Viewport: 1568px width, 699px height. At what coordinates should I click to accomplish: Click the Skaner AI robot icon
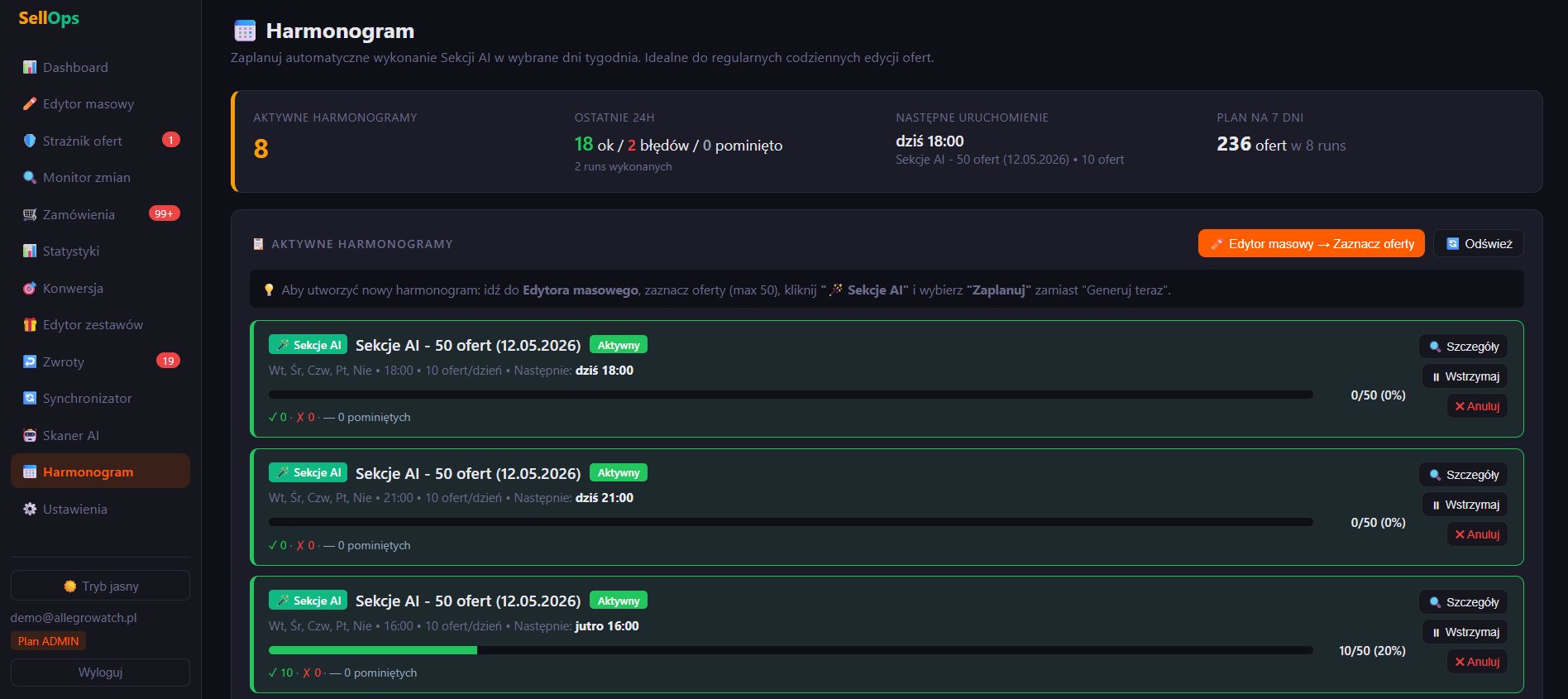coord(30,435)
